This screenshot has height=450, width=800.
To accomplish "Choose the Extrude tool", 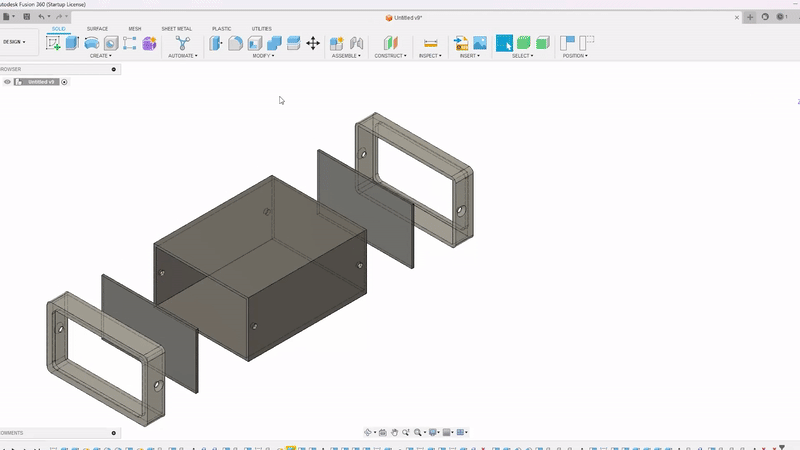I will (x=72, y=43).
